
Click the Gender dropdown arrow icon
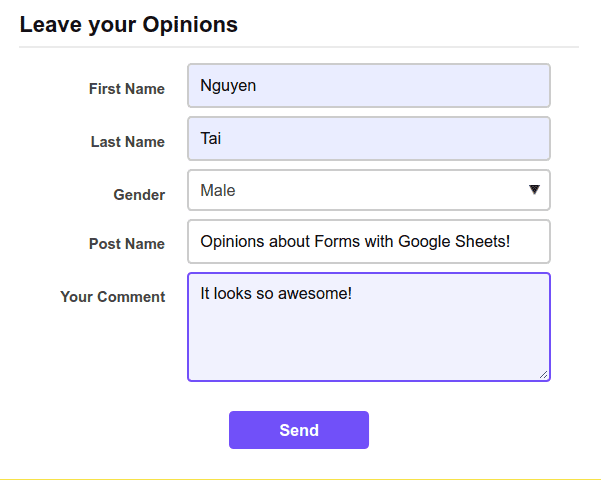click(534, 189)
